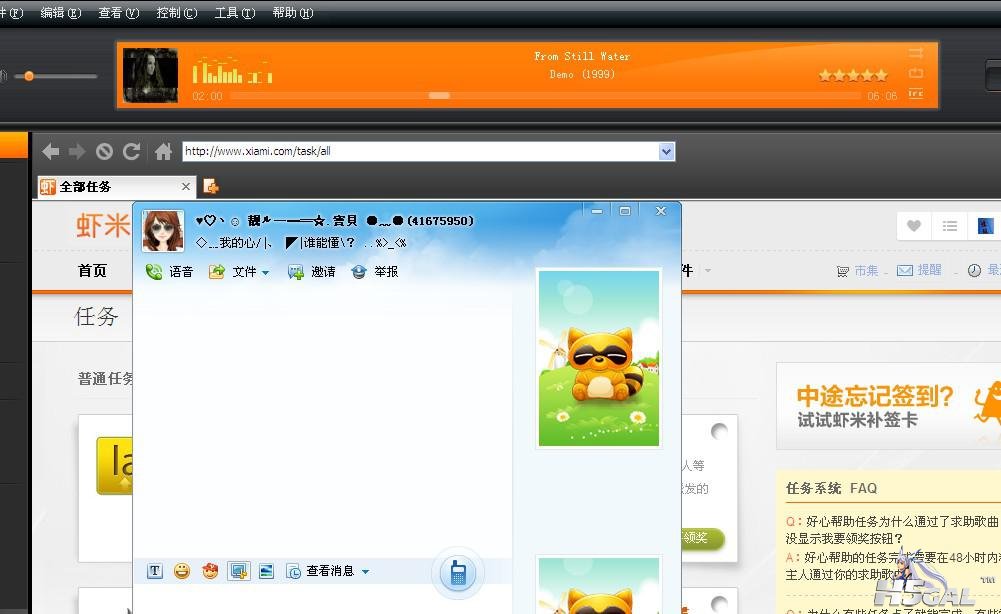Click the album cover thumbnail in player

151,75
